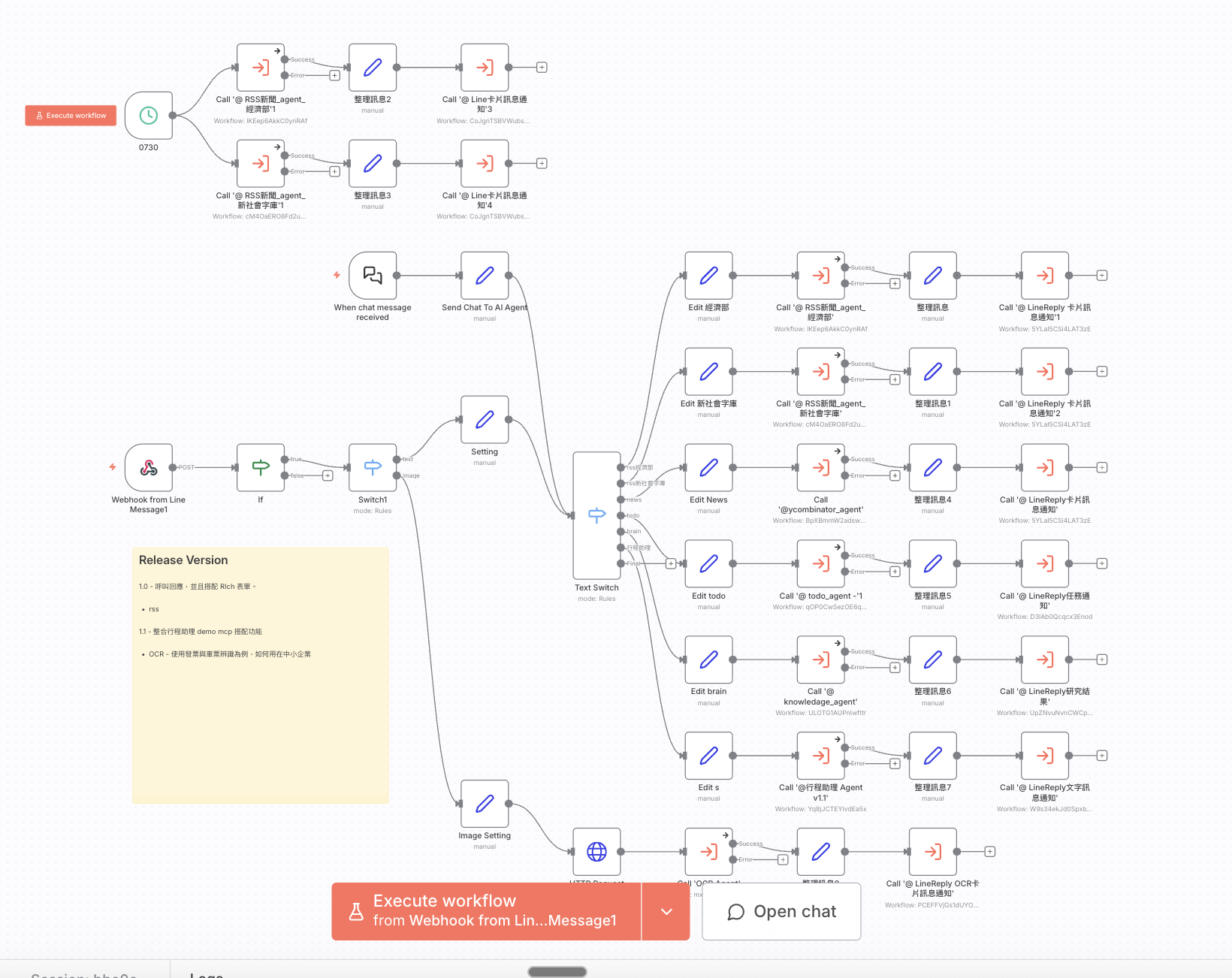Open the When chat message received trigger
This screenshot has width=1232, height=978.
tap(373, 276)
